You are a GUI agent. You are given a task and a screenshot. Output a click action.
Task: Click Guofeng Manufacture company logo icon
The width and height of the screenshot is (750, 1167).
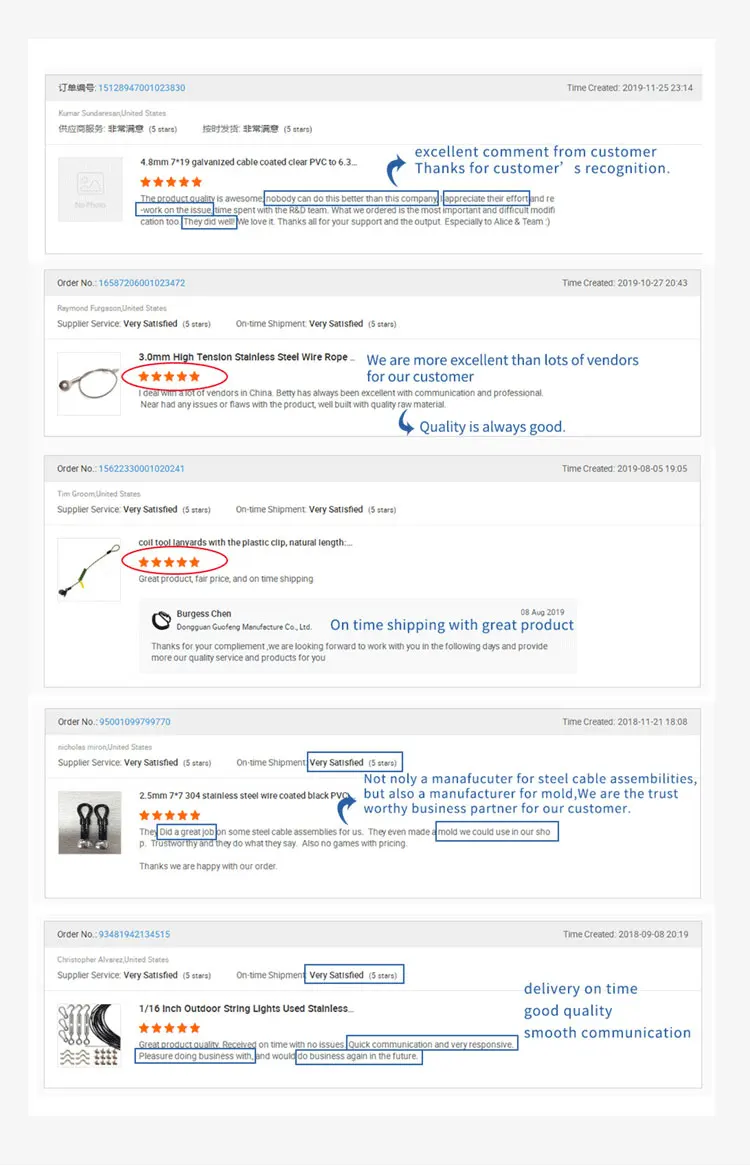point(161,620)
